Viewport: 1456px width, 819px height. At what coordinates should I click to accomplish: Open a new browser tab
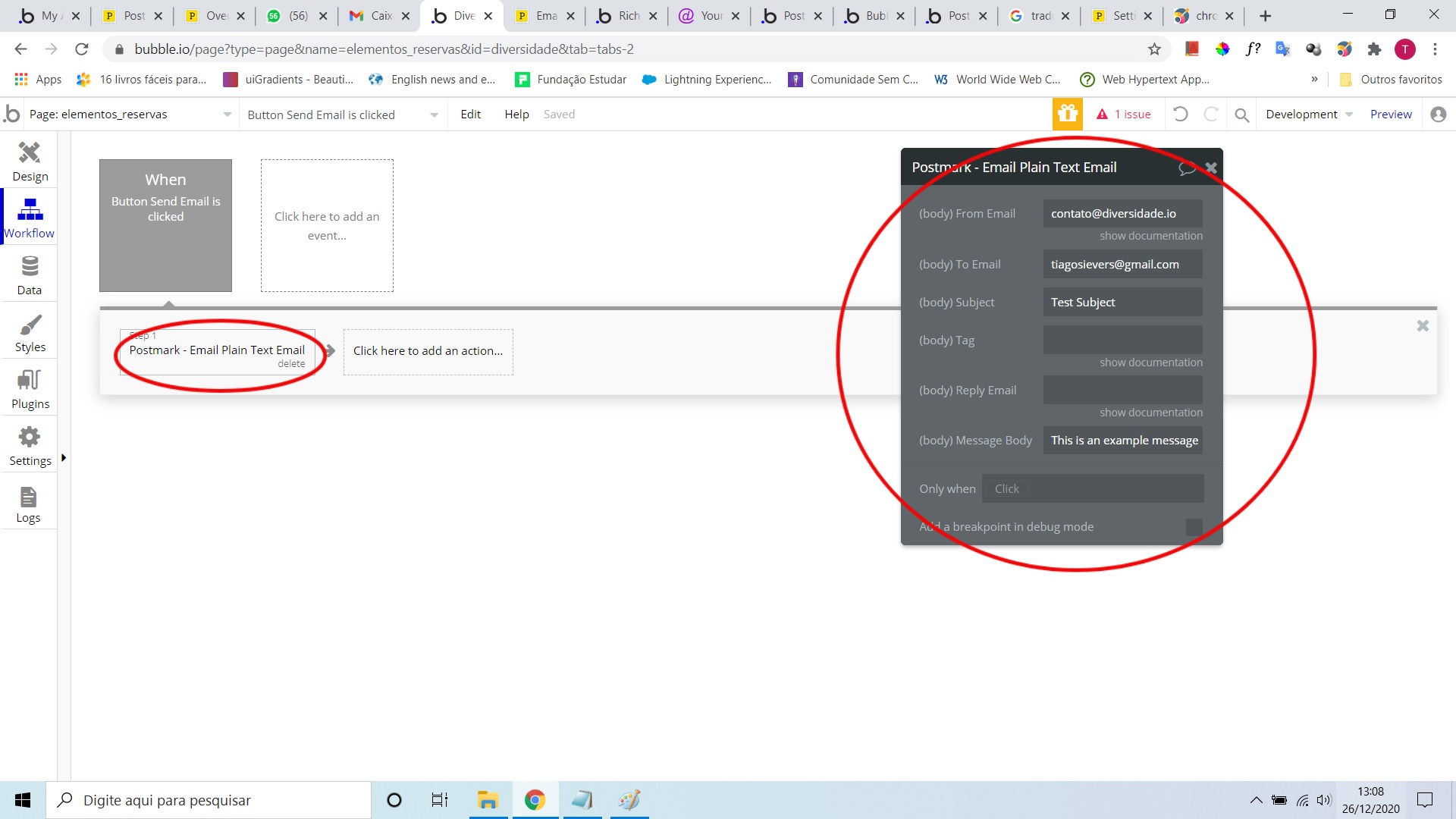point(1265,16)
